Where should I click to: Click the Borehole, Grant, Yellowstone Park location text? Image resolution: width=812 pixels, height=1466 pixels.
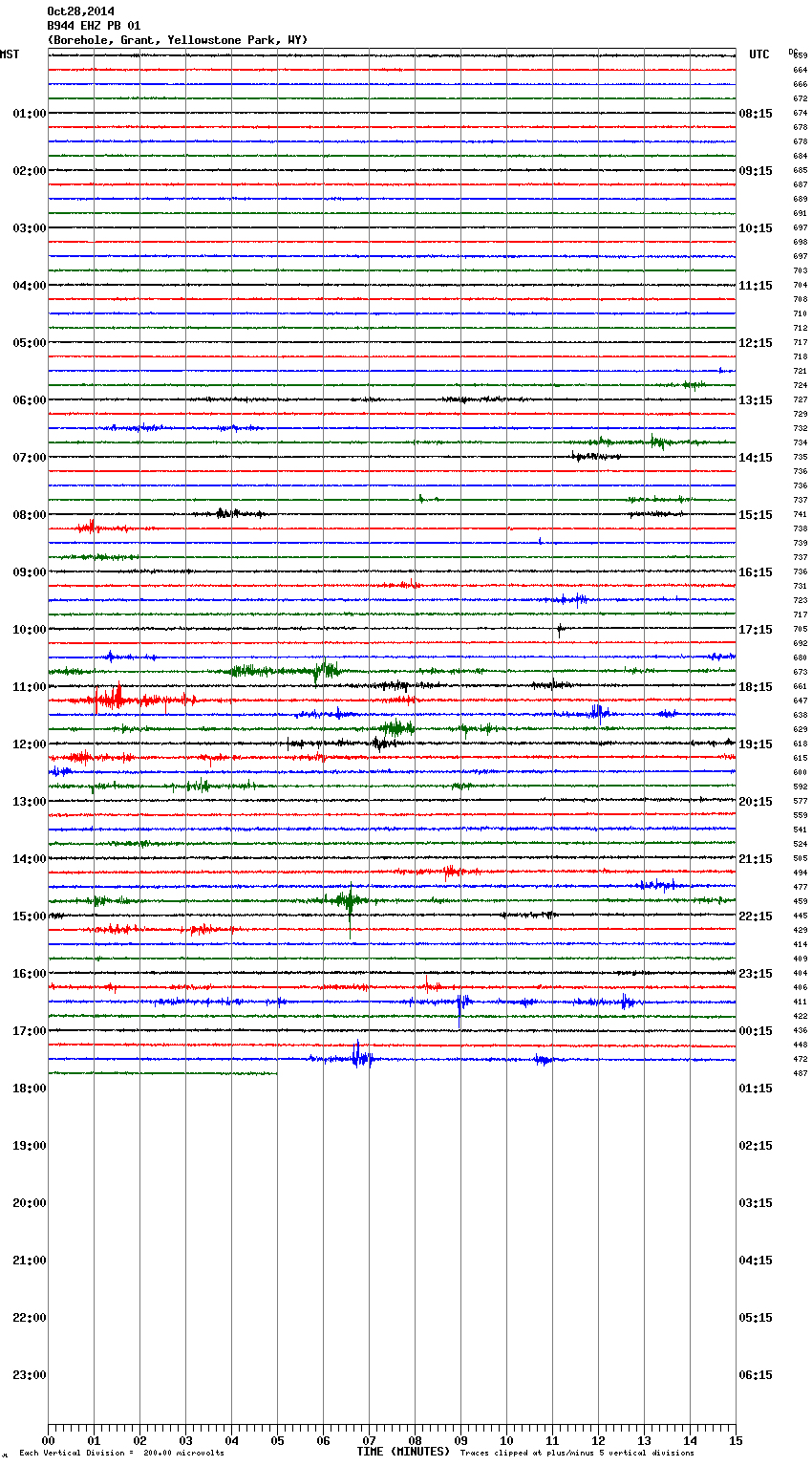click(178, 40)
